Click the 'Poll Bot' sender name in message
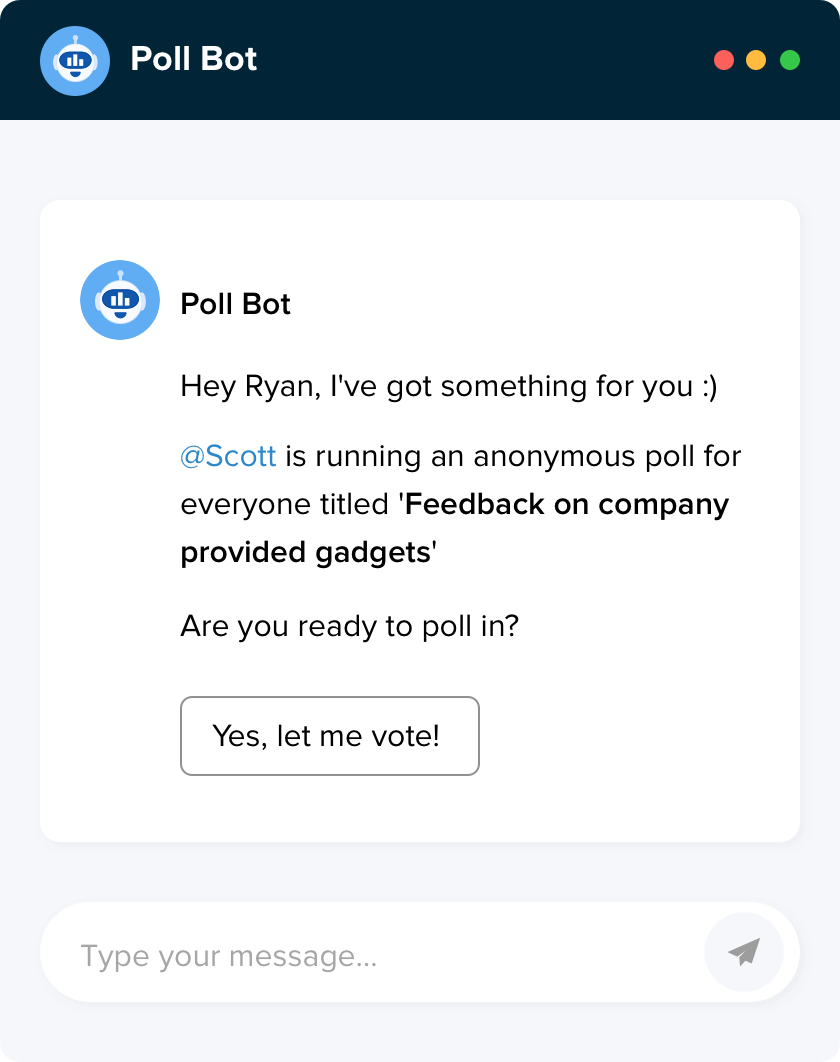This screenshot has width=840, height=1062. pyautogui.click(x=235, y=304)
